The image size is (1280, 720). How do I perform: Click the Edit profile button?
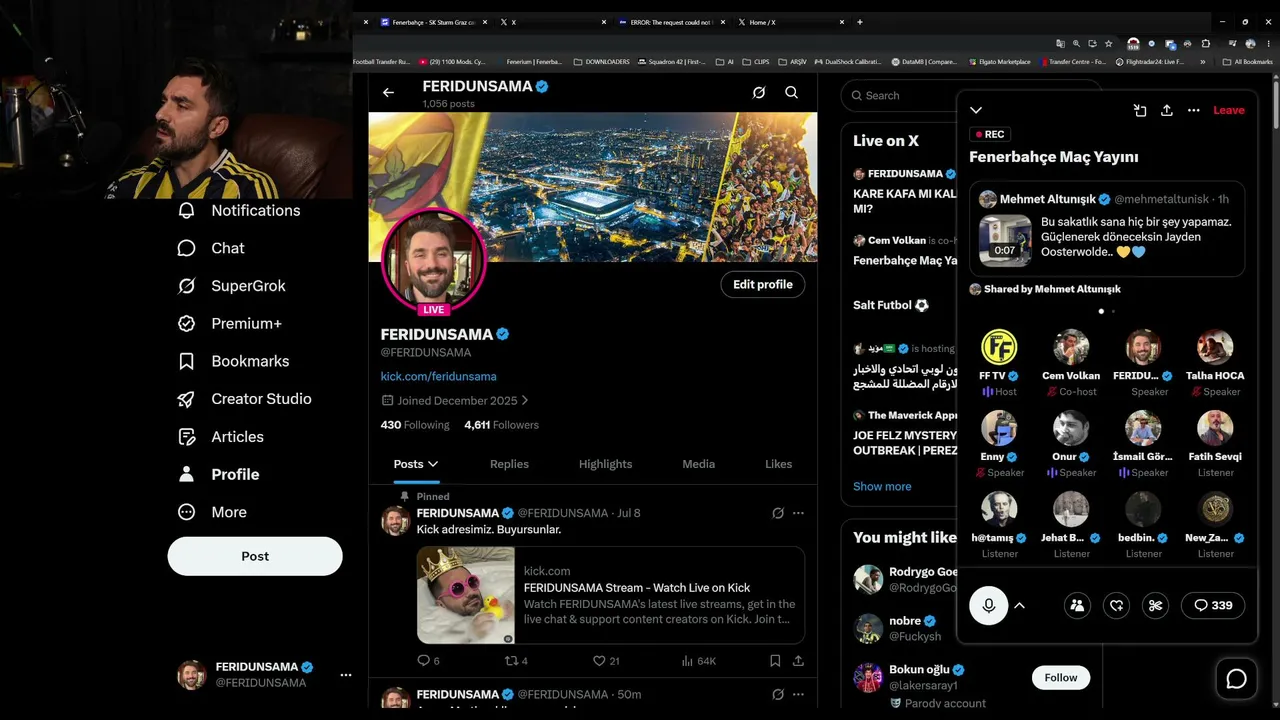[x=762, y=285]
